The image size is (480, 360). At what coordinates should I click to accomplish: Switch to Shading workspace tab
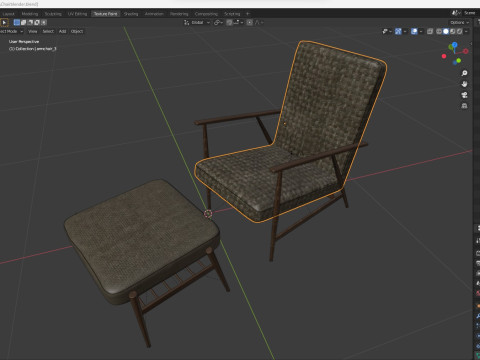(x=131, y=14)
